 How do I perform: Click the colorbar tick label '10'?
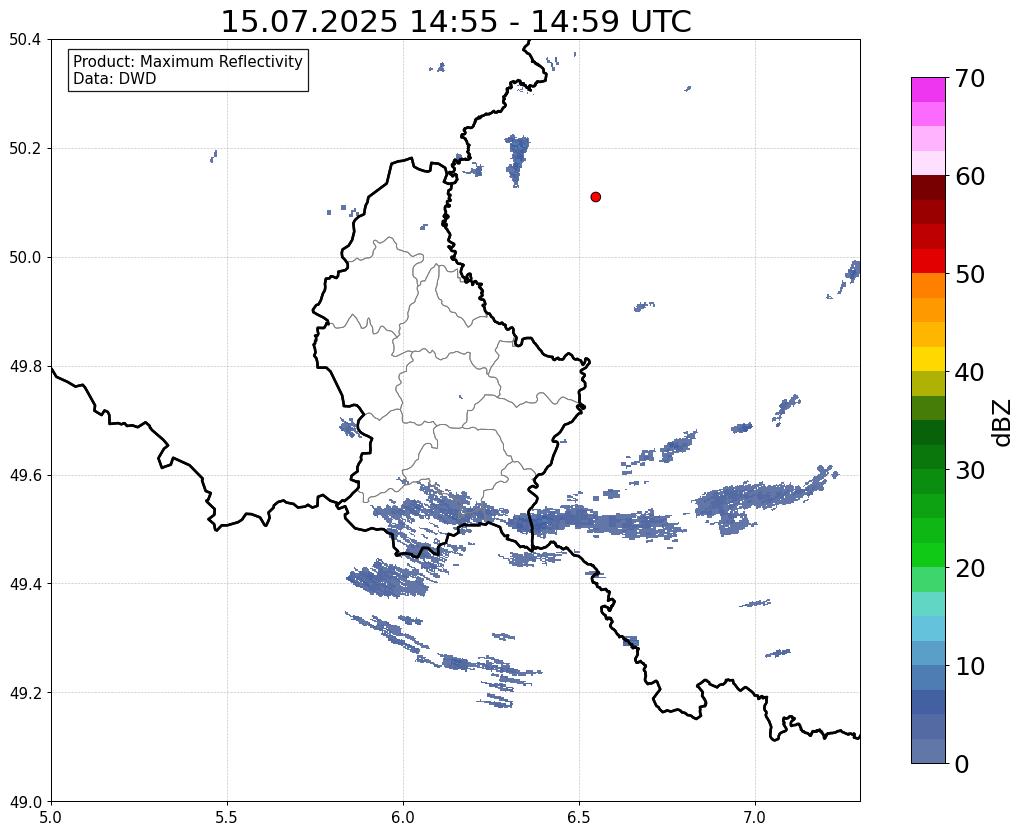click(970, 666)
